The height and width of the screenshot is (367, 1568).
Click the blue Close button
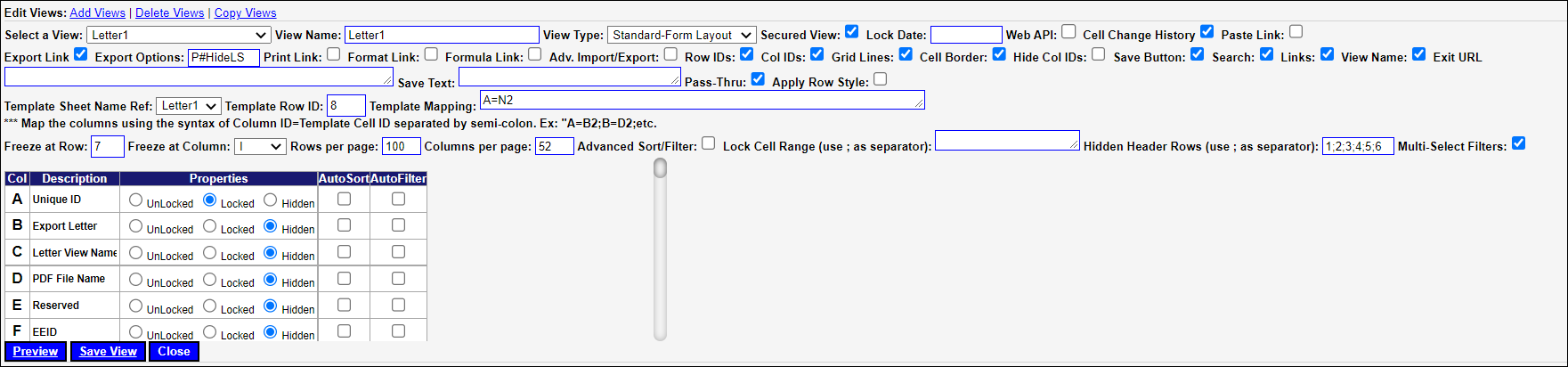click(x=174, y=352)
